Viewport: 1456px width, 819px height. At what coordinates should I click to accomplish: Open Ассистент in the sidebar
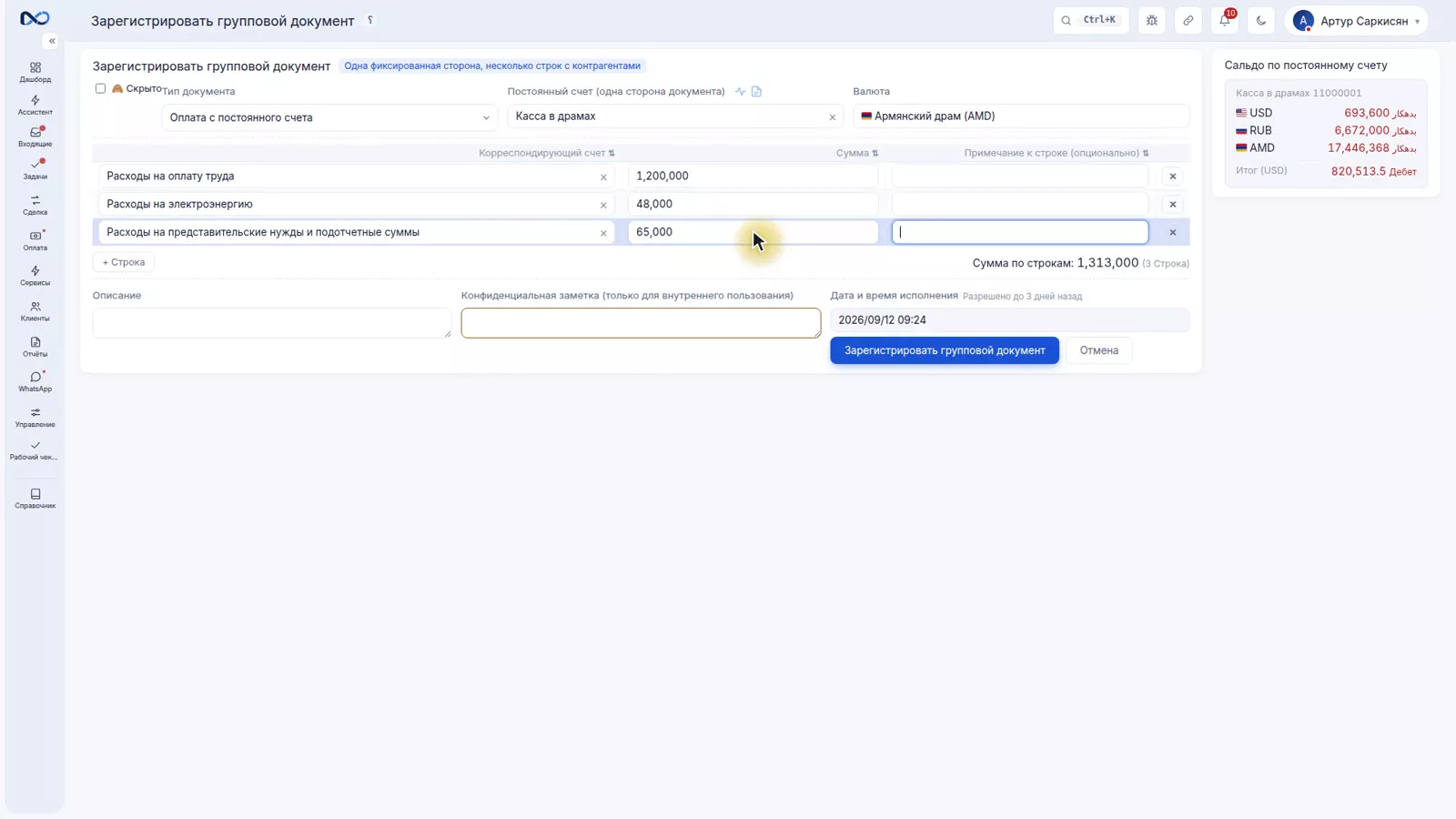(35, 106)
